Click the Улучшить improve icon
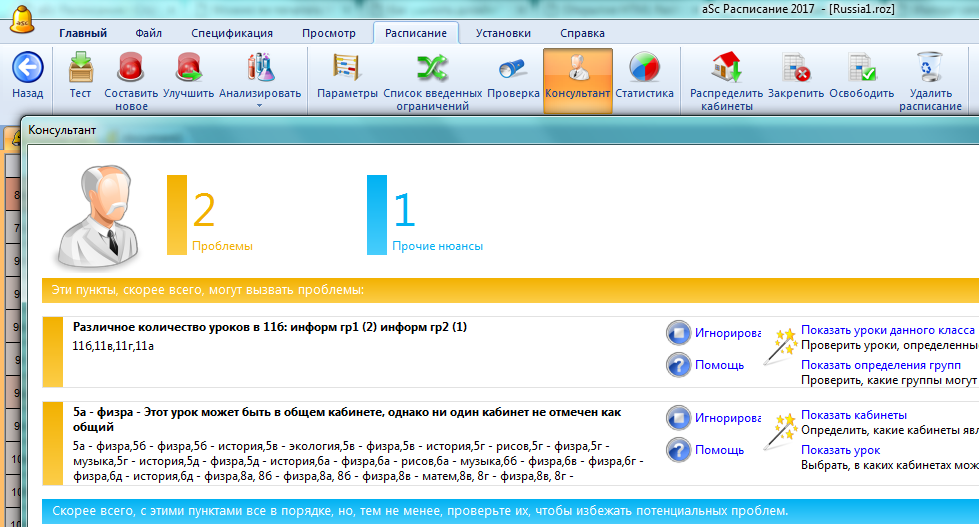 [x=188, y=69]
